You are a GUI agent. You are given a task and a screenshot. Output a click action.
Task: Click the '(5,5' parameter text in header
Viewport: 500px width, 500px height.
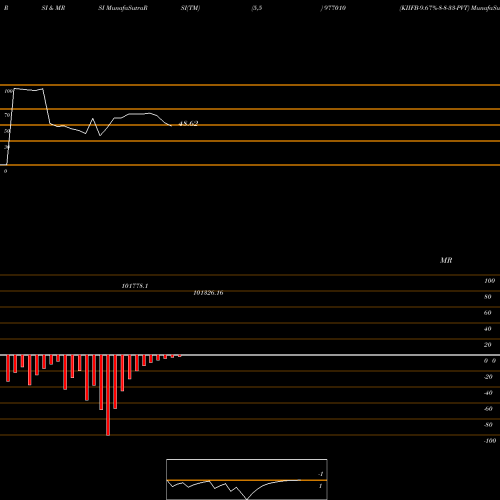click(257, 8)
